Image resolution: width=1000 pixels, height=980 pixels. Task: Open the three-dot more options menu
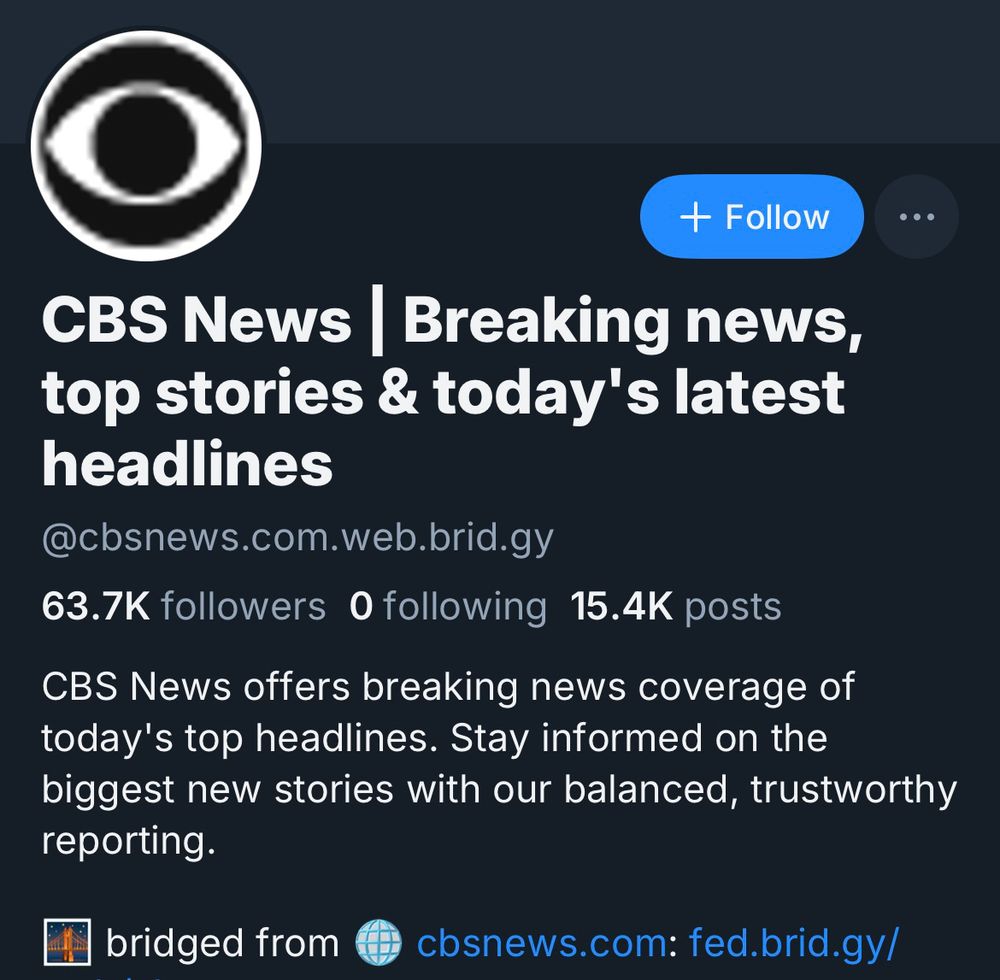(916, 217)
